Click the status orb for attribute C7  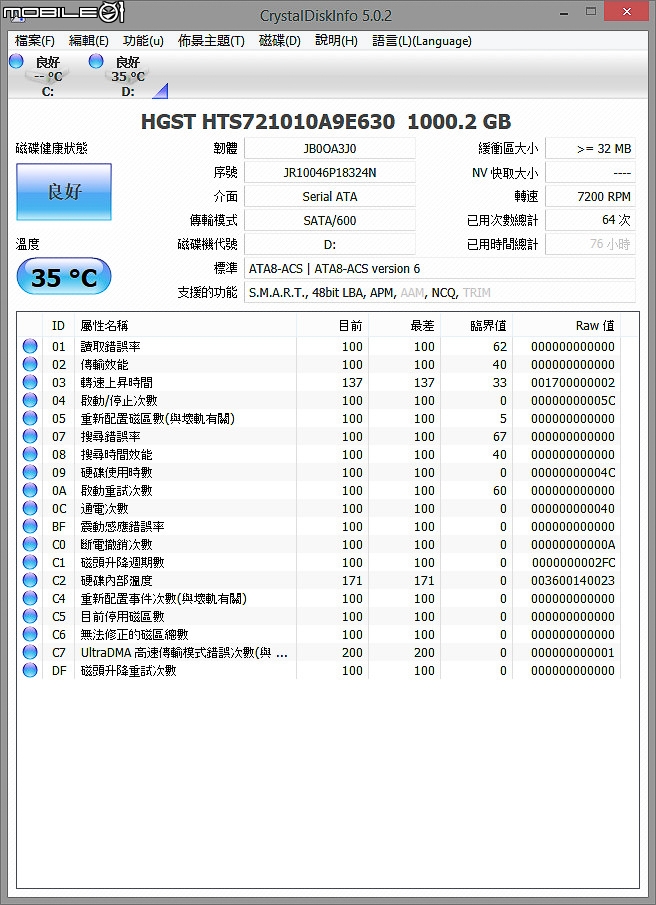coord(30,652)
